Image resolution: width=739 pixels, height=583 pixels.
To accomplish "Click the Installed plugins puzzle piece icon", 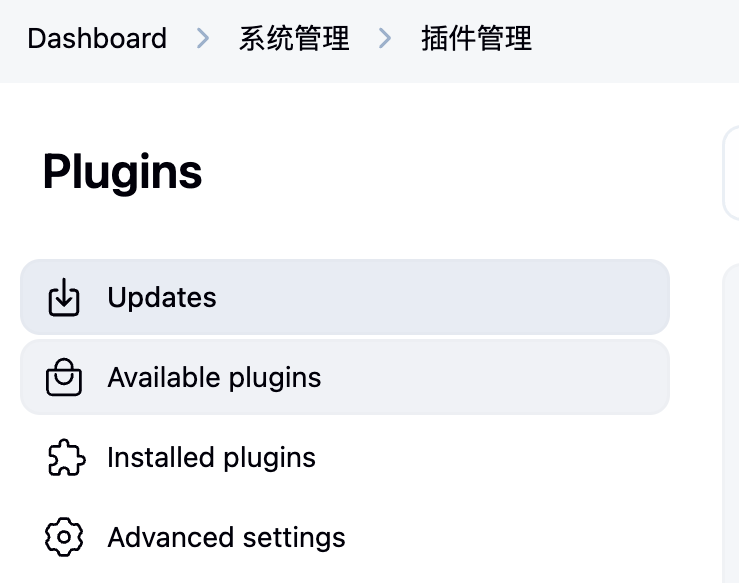I will [64, 458].
